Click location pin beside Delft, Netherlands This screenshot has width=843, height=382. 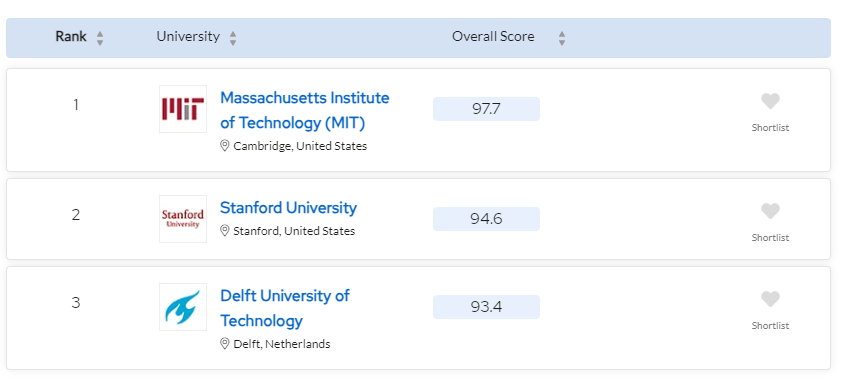(225, 343)
